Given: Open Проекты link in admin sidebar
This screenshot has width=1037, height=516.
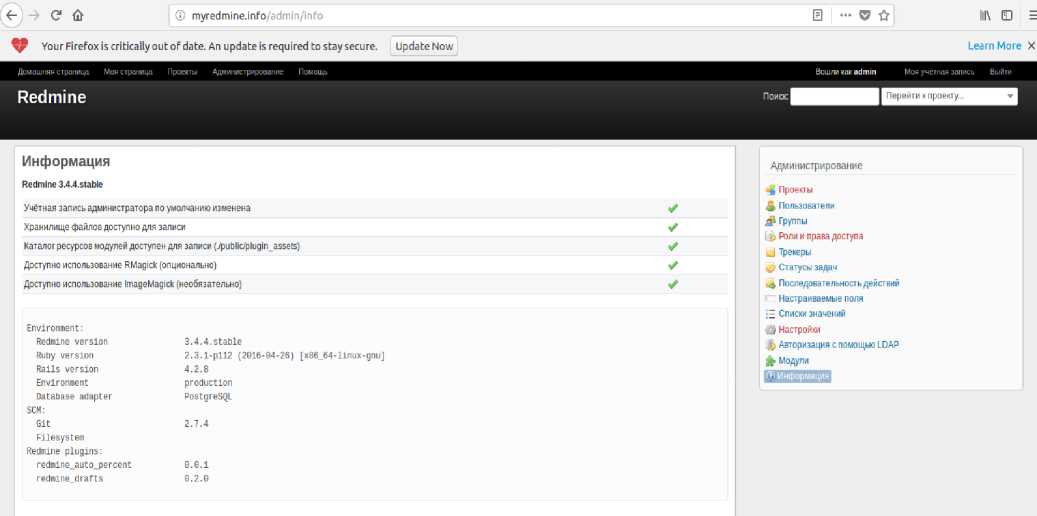Looking at the screenshot, I should (x=796, y=190).
